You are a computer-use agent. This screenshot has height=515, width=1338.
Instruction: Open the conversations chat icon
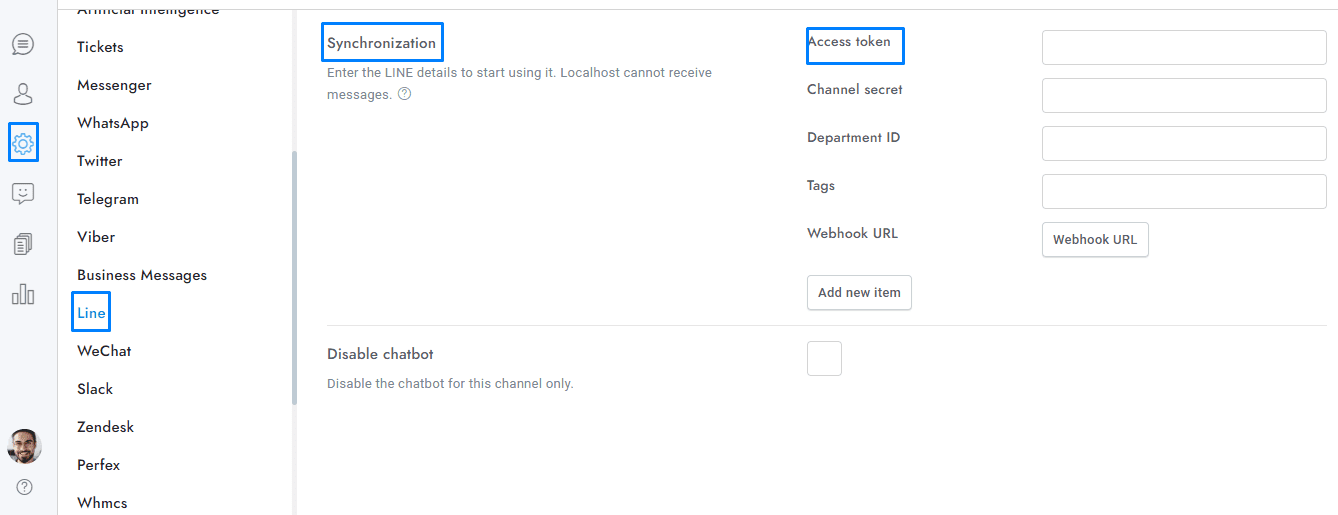point(22,44)
